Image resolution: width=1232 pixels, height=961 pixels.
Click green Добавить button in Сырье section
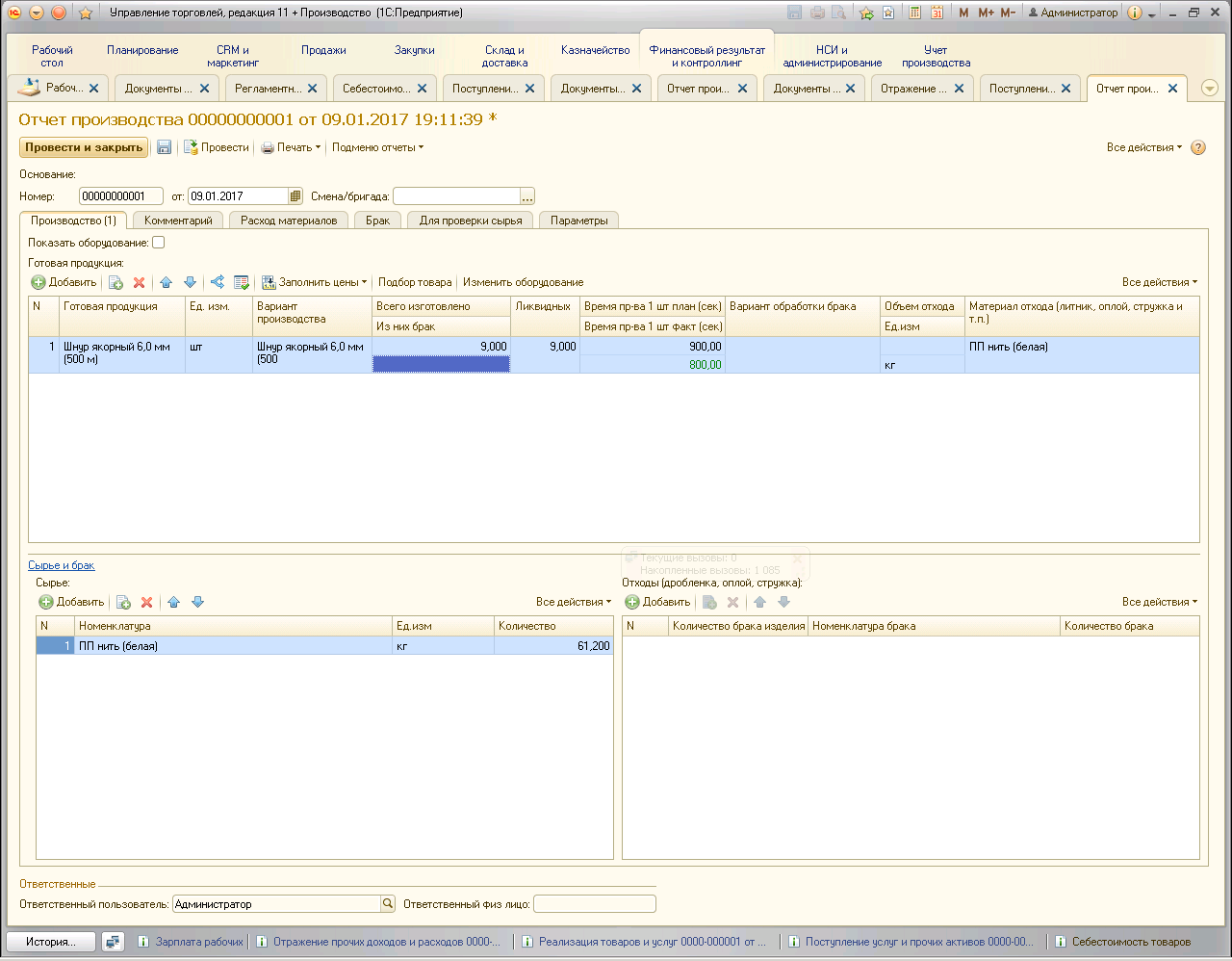point(71,602)
